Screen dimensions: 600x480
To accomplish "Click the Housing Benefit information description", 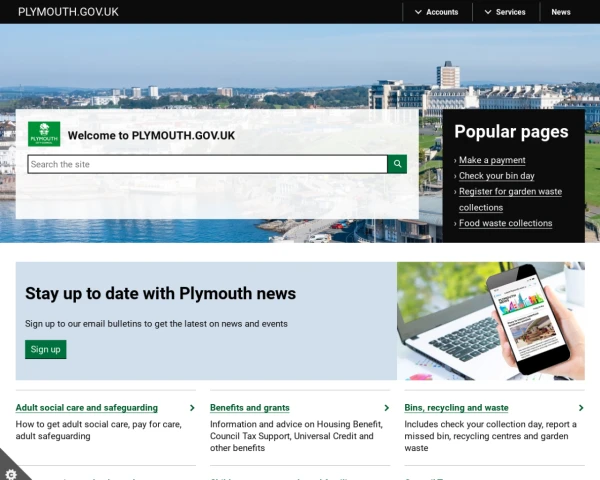I will (297, 436).
